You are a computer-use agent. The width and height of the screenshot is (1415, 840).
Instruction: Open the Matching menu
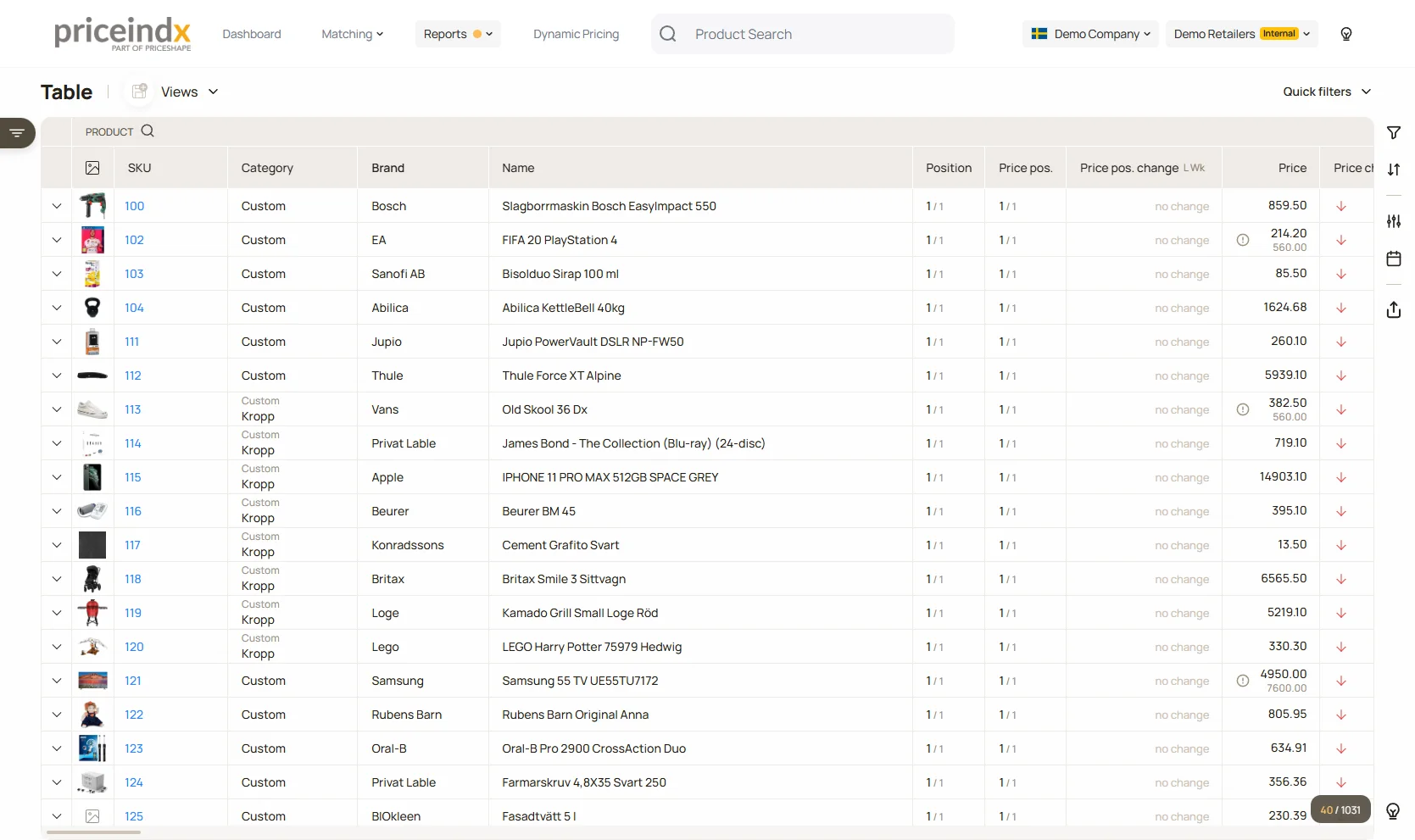pos(353,34)
